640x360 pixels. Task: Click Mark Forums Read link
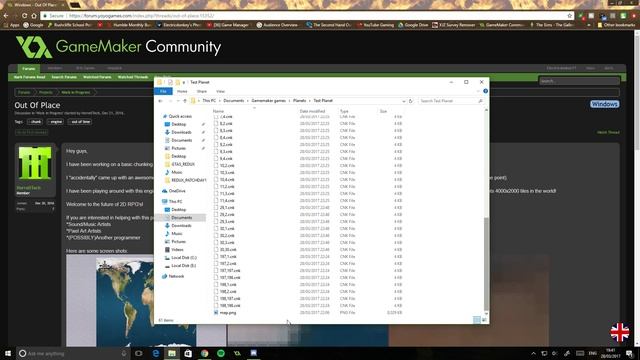(29, 77)
